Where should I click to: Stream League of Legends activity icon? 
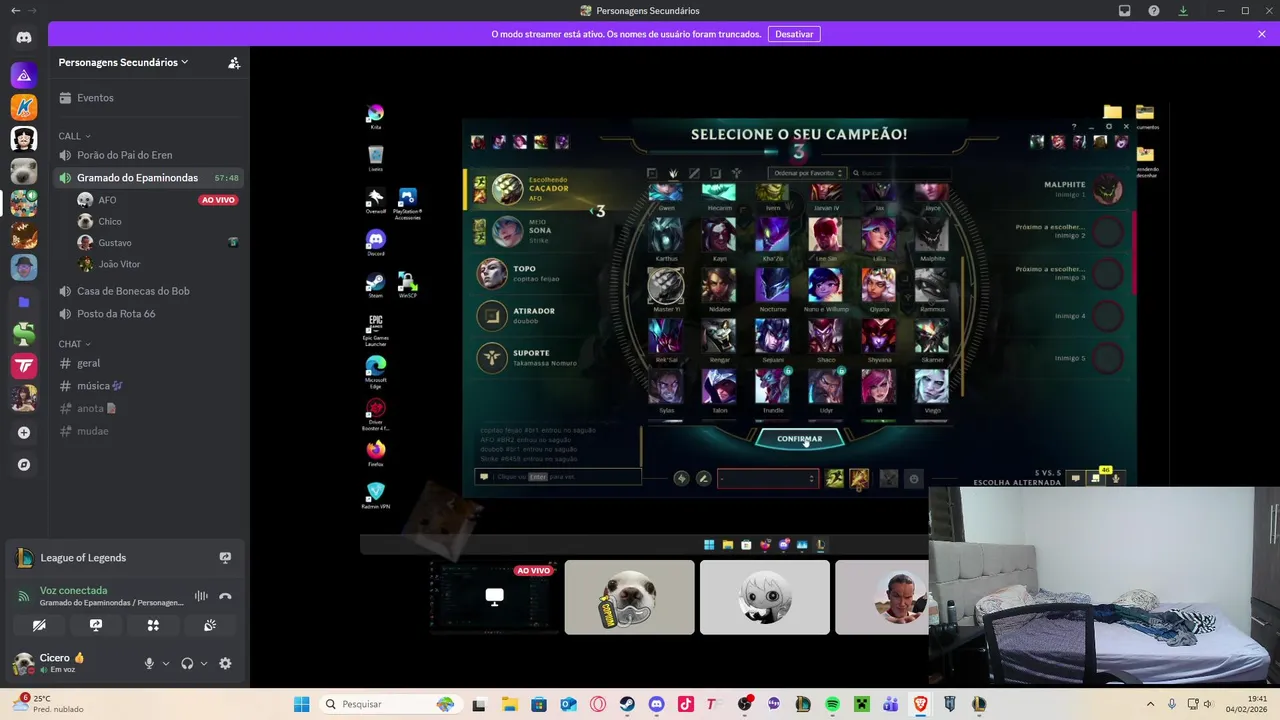point(225,558)
